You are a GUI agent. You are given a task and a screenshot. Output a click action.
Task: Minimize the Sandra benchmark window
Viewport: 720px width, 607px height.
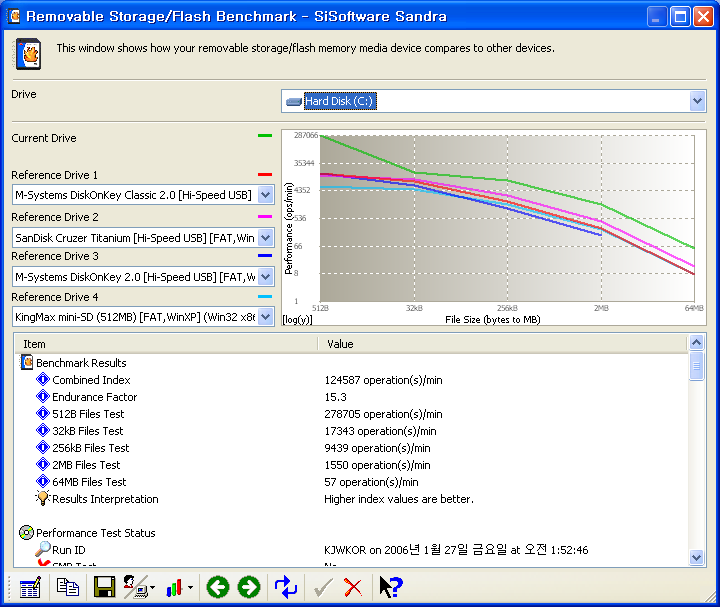(656, 17)
